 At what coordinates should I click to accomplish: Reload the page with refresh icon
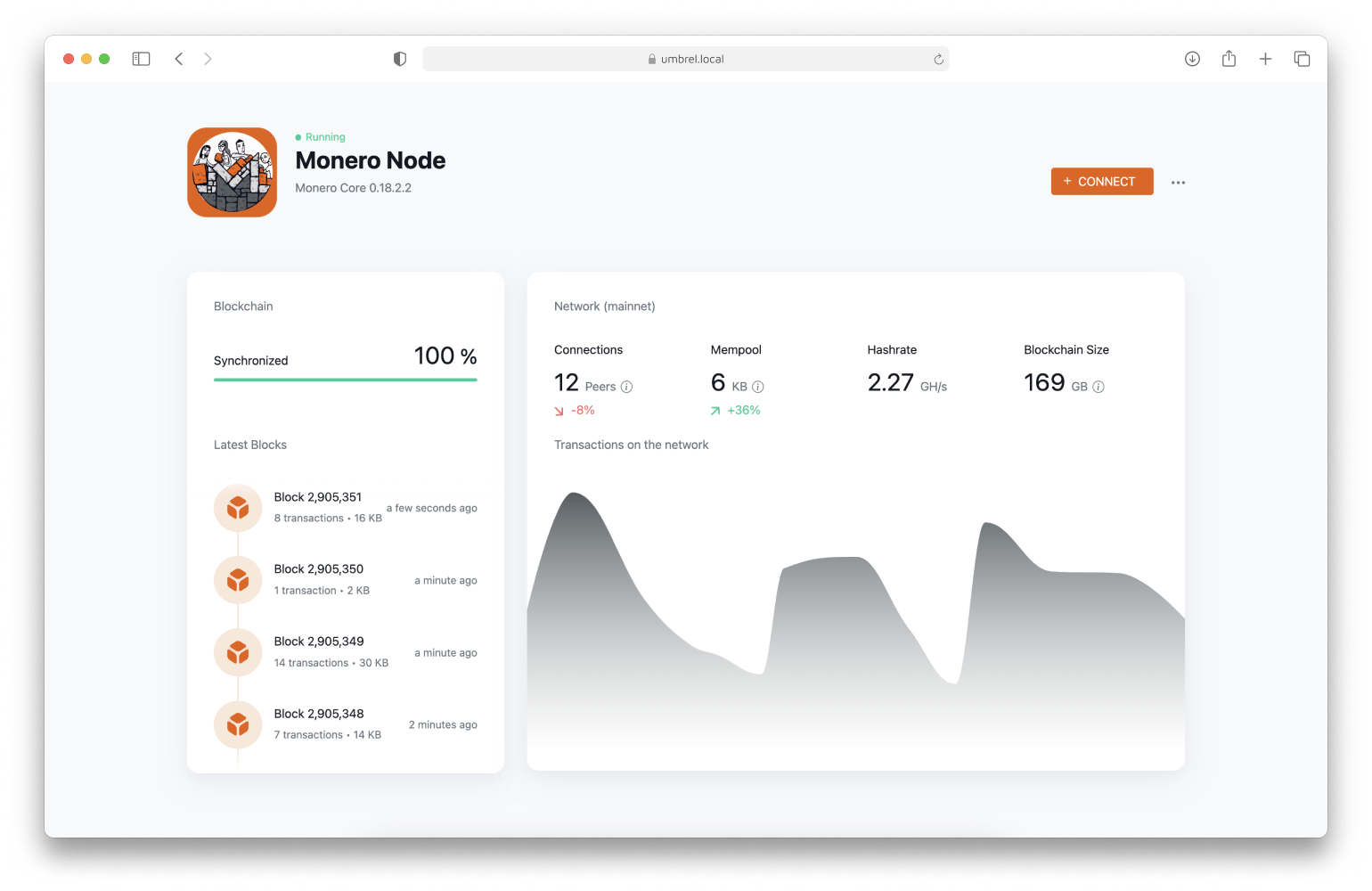coord(938,60)
